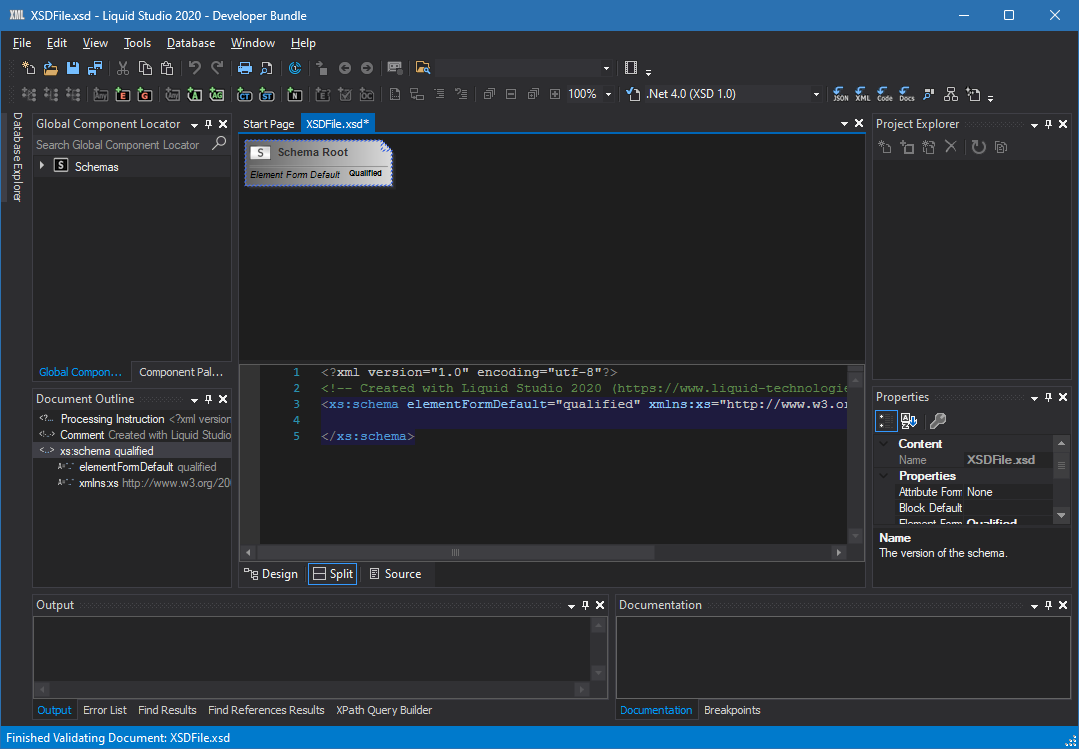Click the generate Code icon
The height and width of the screenshot is (749, 1079).
[x=884, y=94]
